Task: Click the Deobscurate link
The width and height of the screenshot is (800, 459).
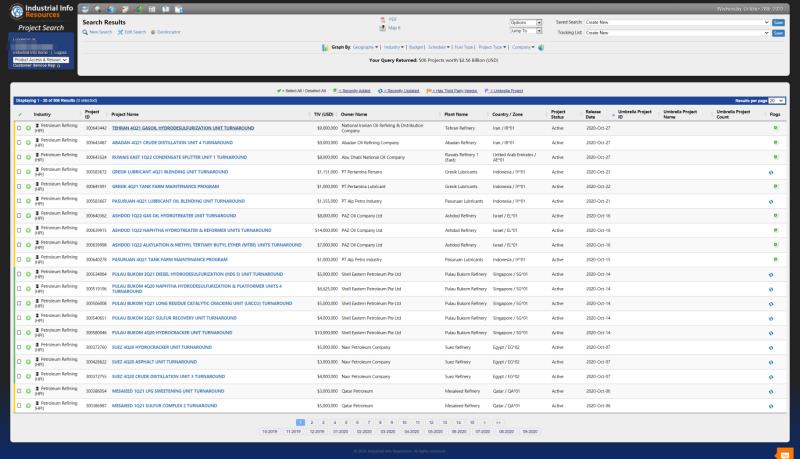Action: coord(168,32)
